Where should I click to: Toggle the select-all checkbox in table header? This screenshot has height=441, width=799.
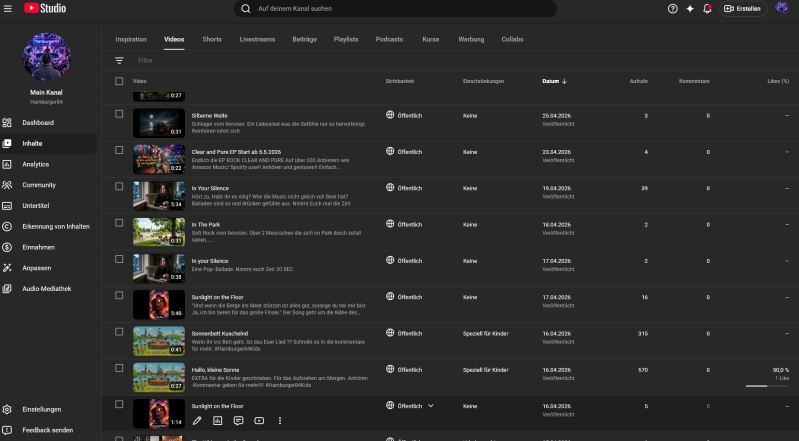119,81
